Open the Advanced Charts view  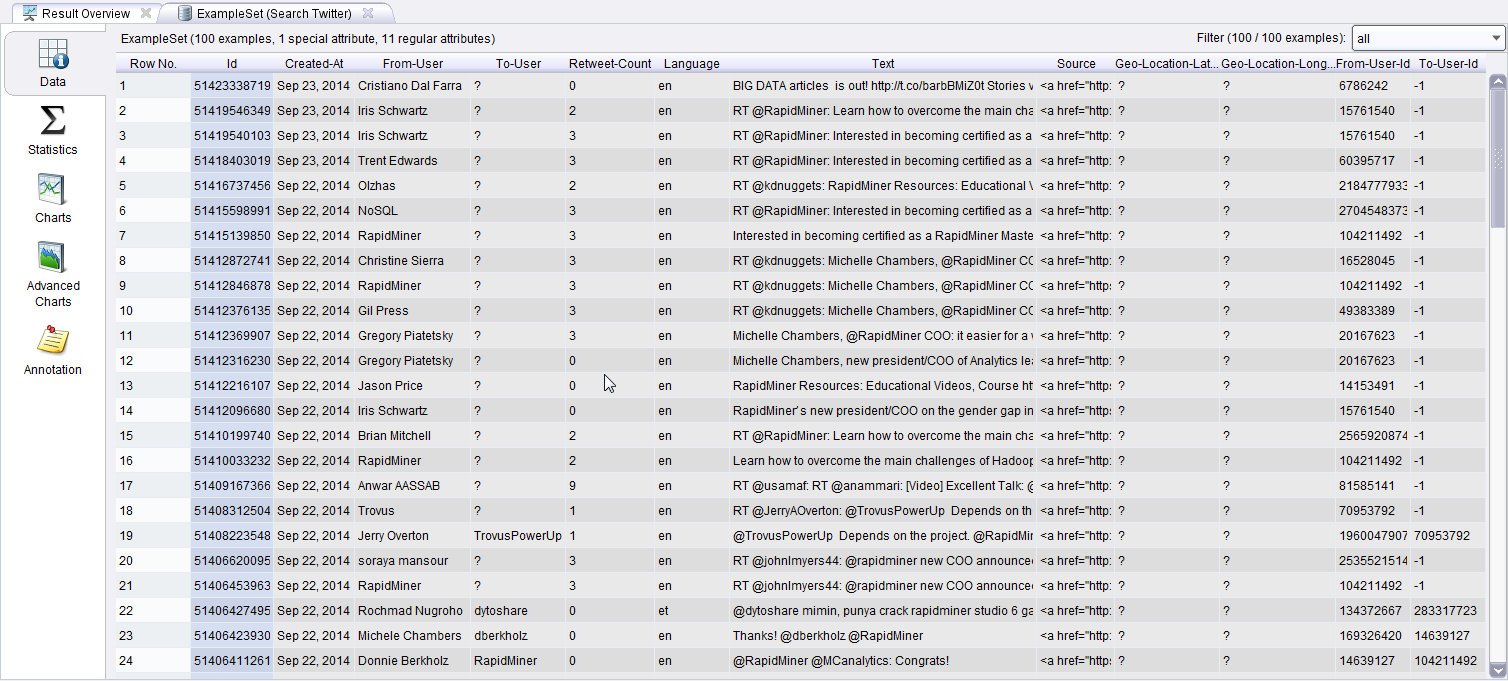pos(52,273)
